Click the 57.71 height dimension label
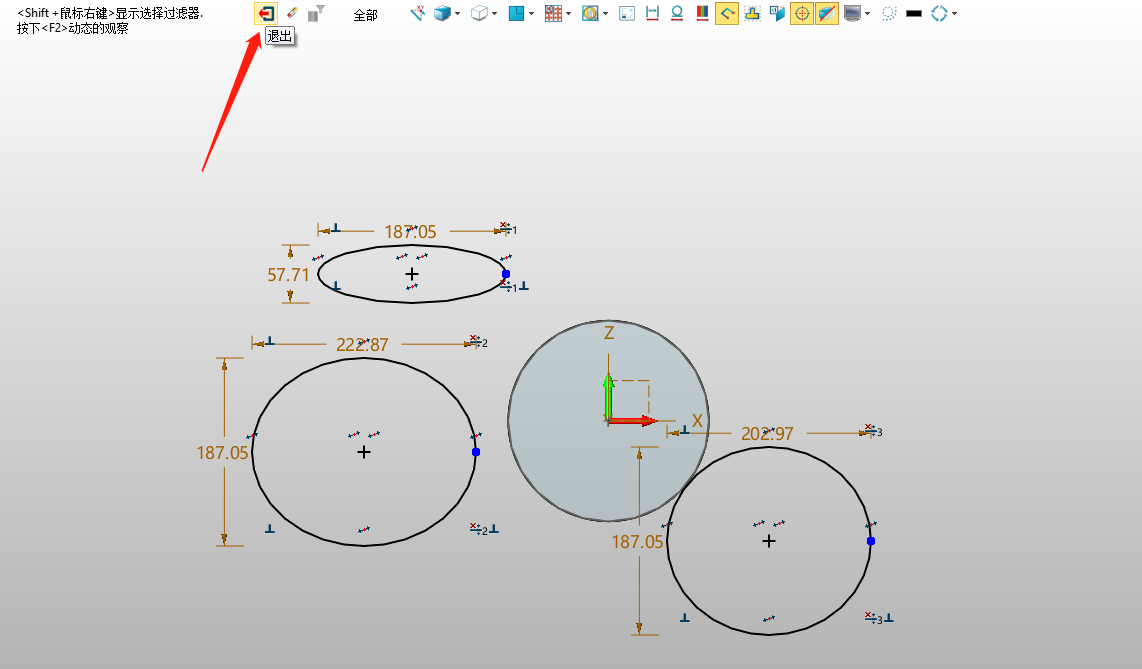The image size is (1142, 669). (288, 274)
